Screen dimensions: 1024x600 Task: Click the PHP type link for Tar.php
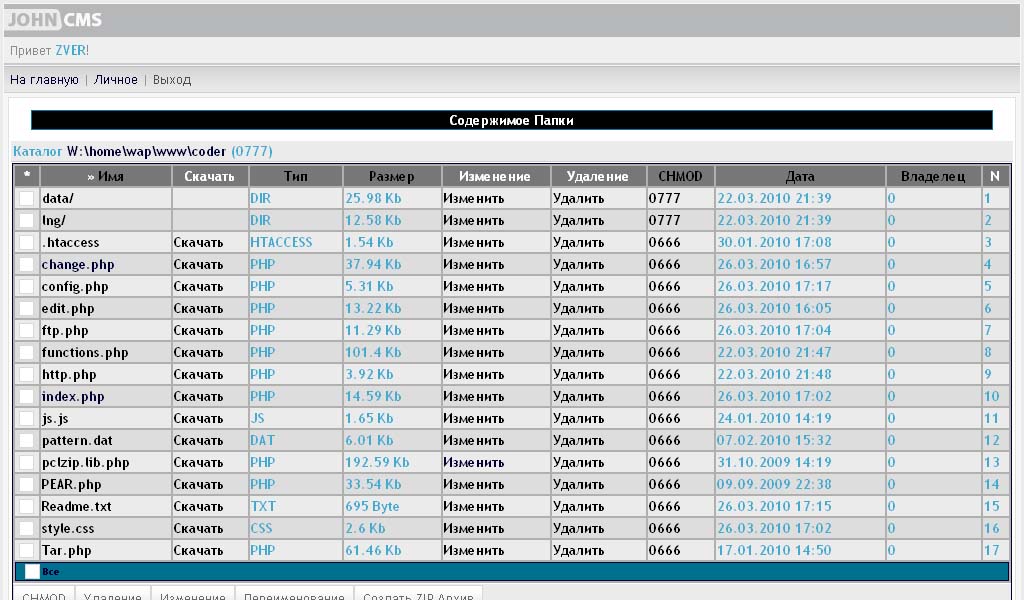point(262,550)
